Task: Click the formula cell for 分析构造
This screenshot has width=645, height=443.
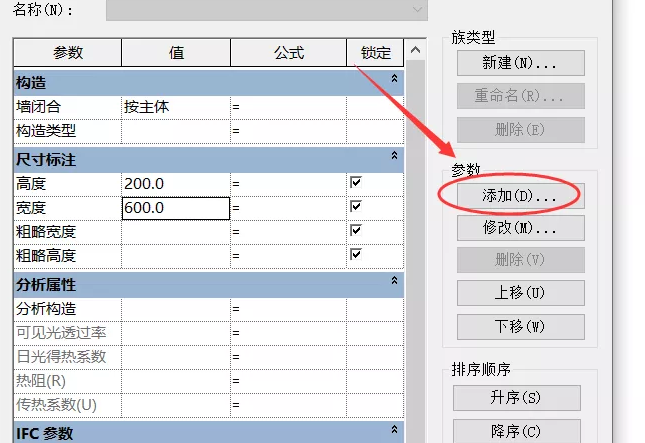Action: [288, 309]
